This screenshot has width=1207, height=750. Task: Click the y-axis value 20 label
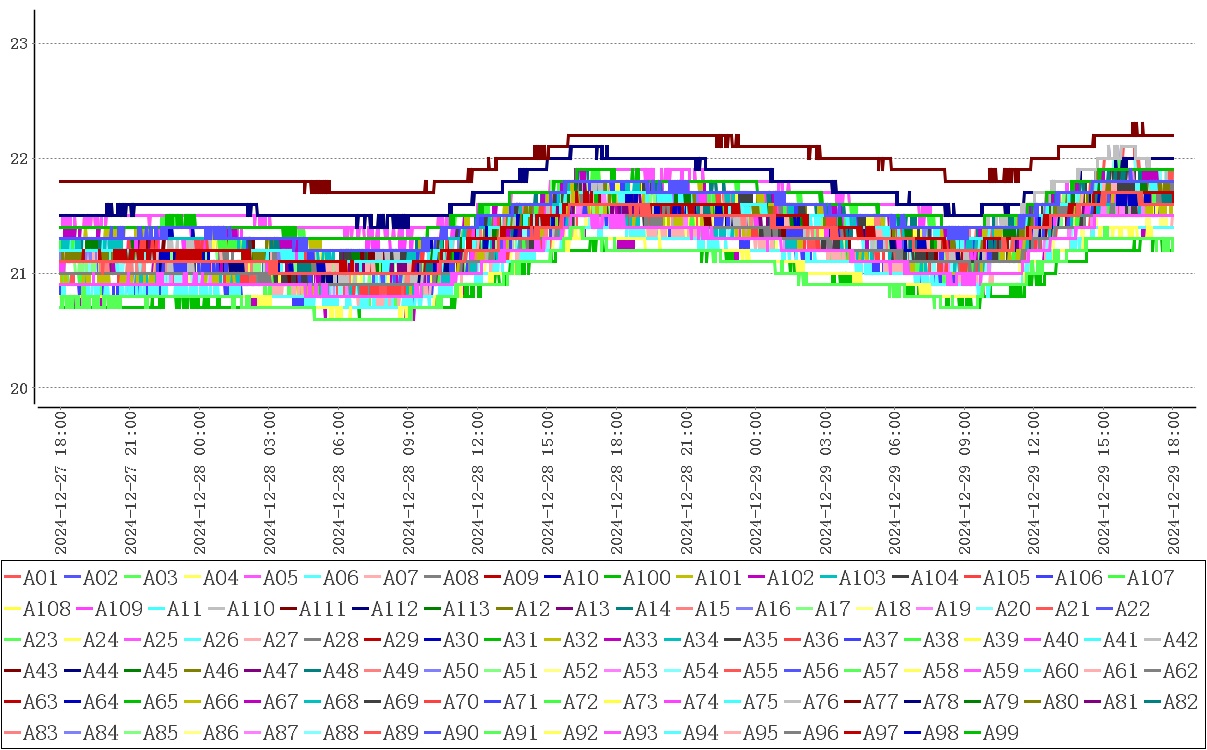(16, 388)
